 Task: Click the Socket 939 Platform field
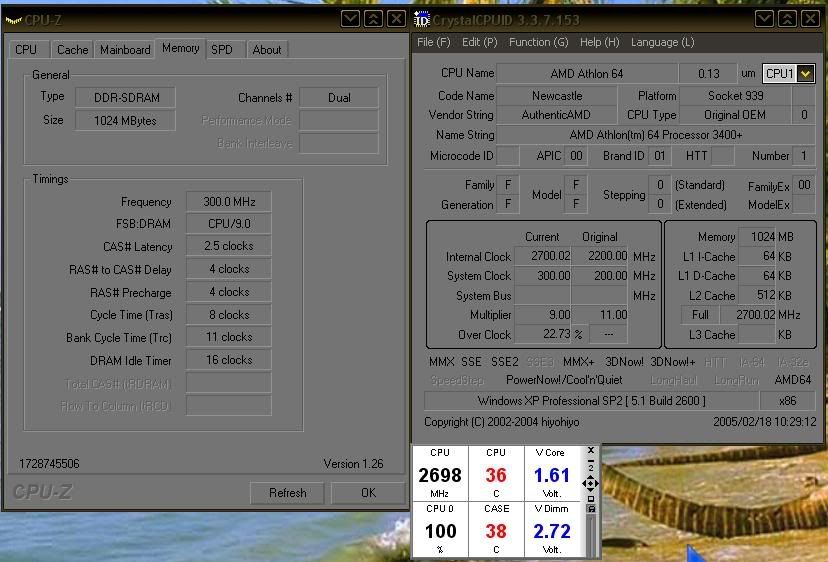point(735,96)
